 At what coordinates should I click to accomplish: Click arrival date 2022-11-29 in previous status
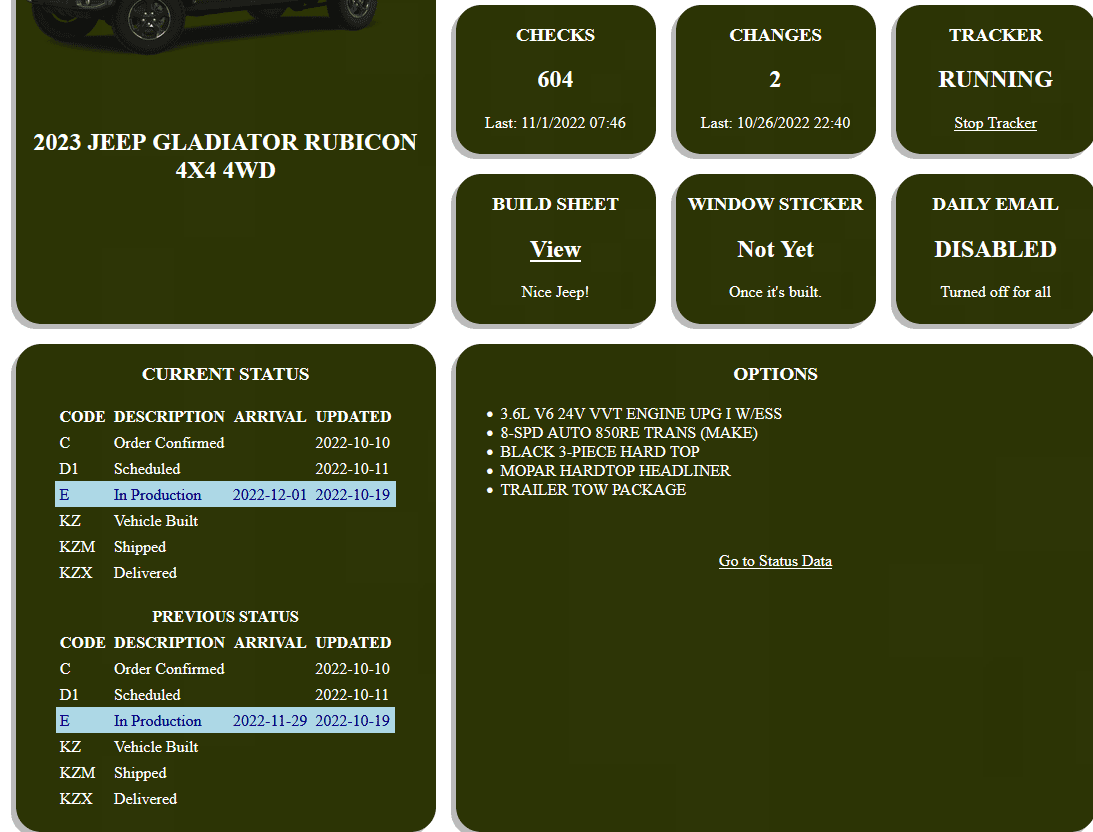(x=269, y=721)
